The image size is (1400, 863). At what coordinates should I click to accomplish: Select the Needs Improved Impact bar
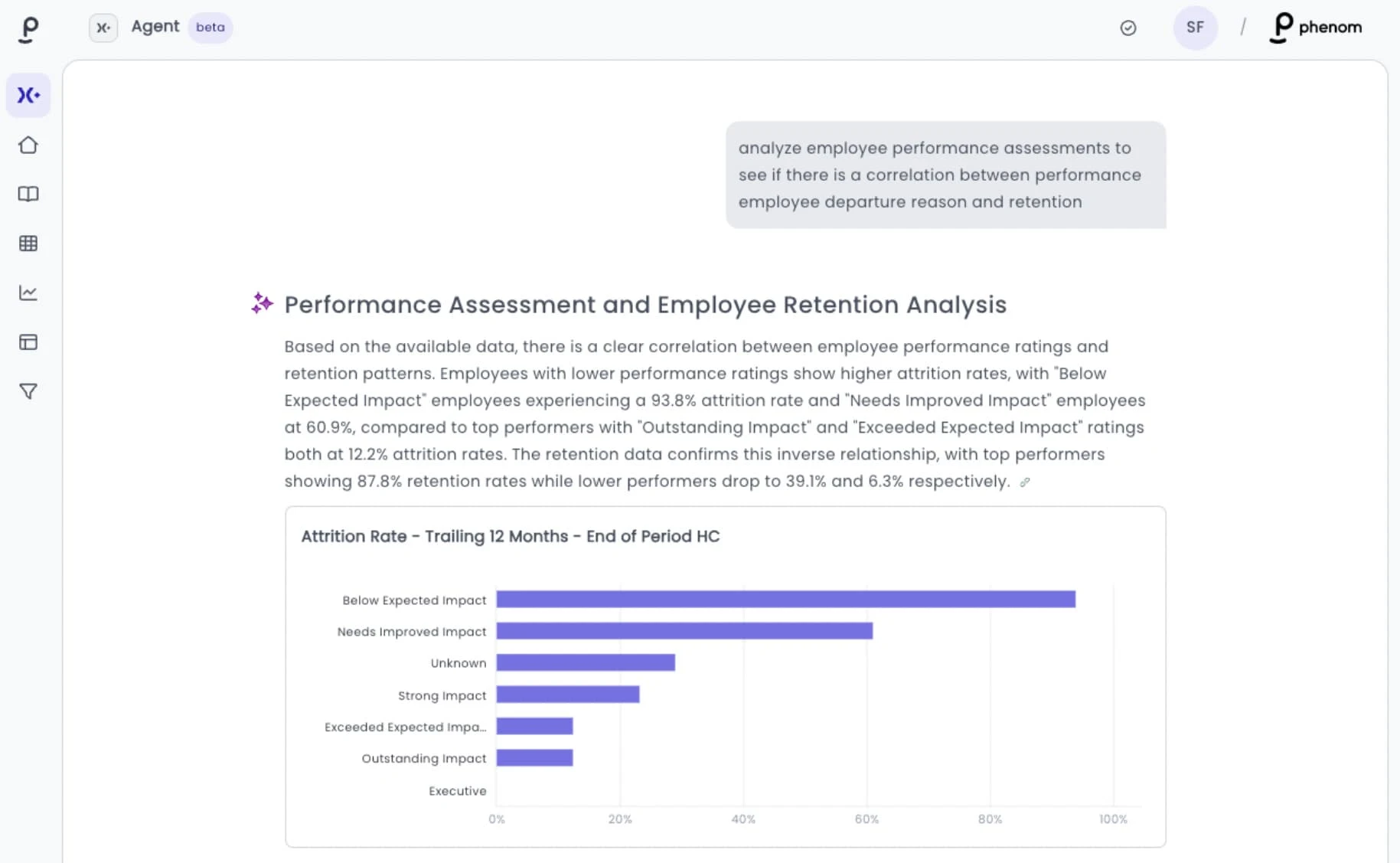coord(684,631)
